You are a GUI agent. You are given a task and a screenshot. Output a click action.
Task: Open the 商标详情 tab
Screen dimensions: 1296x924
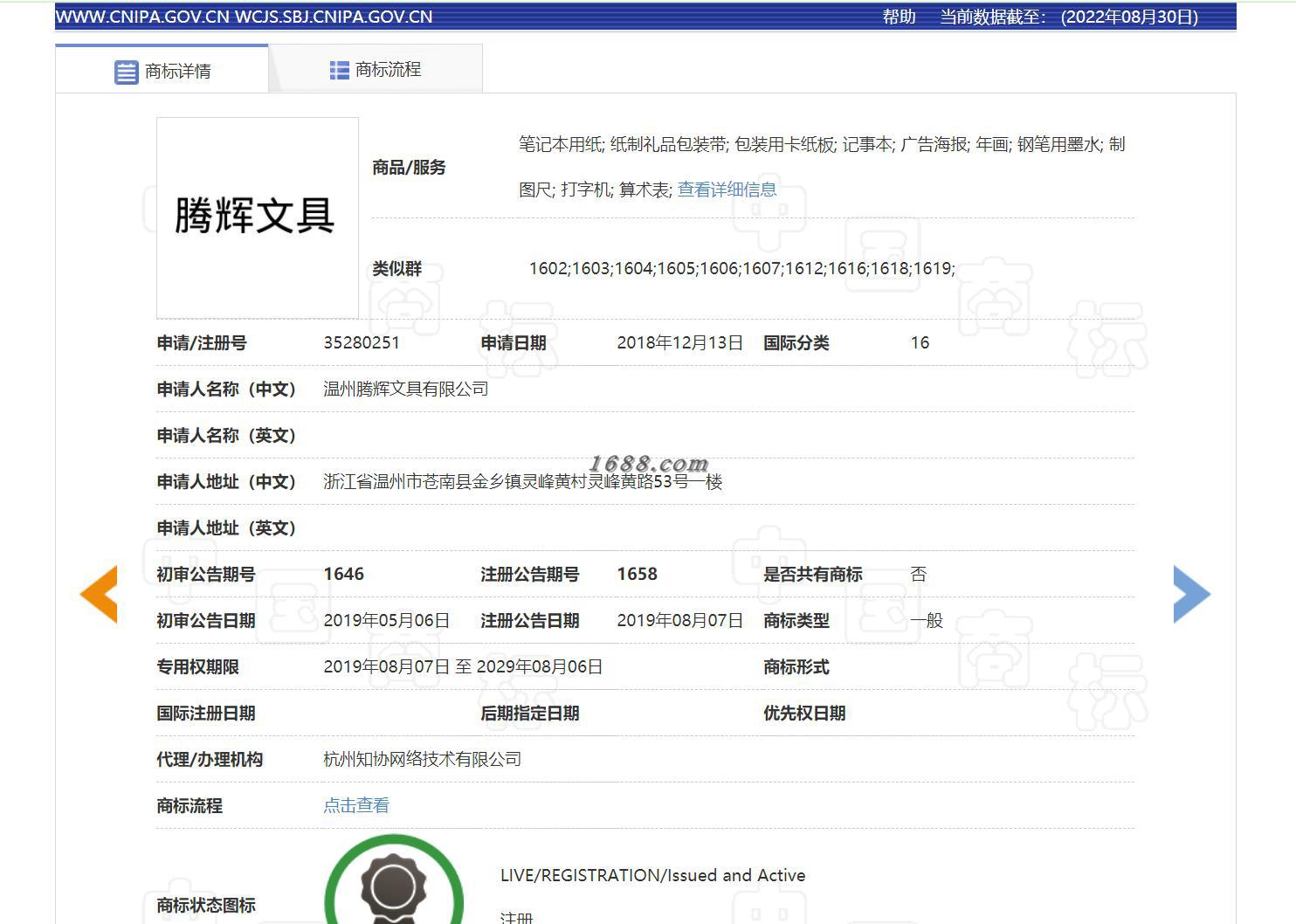pyautogui.click(x=162, y=70)
